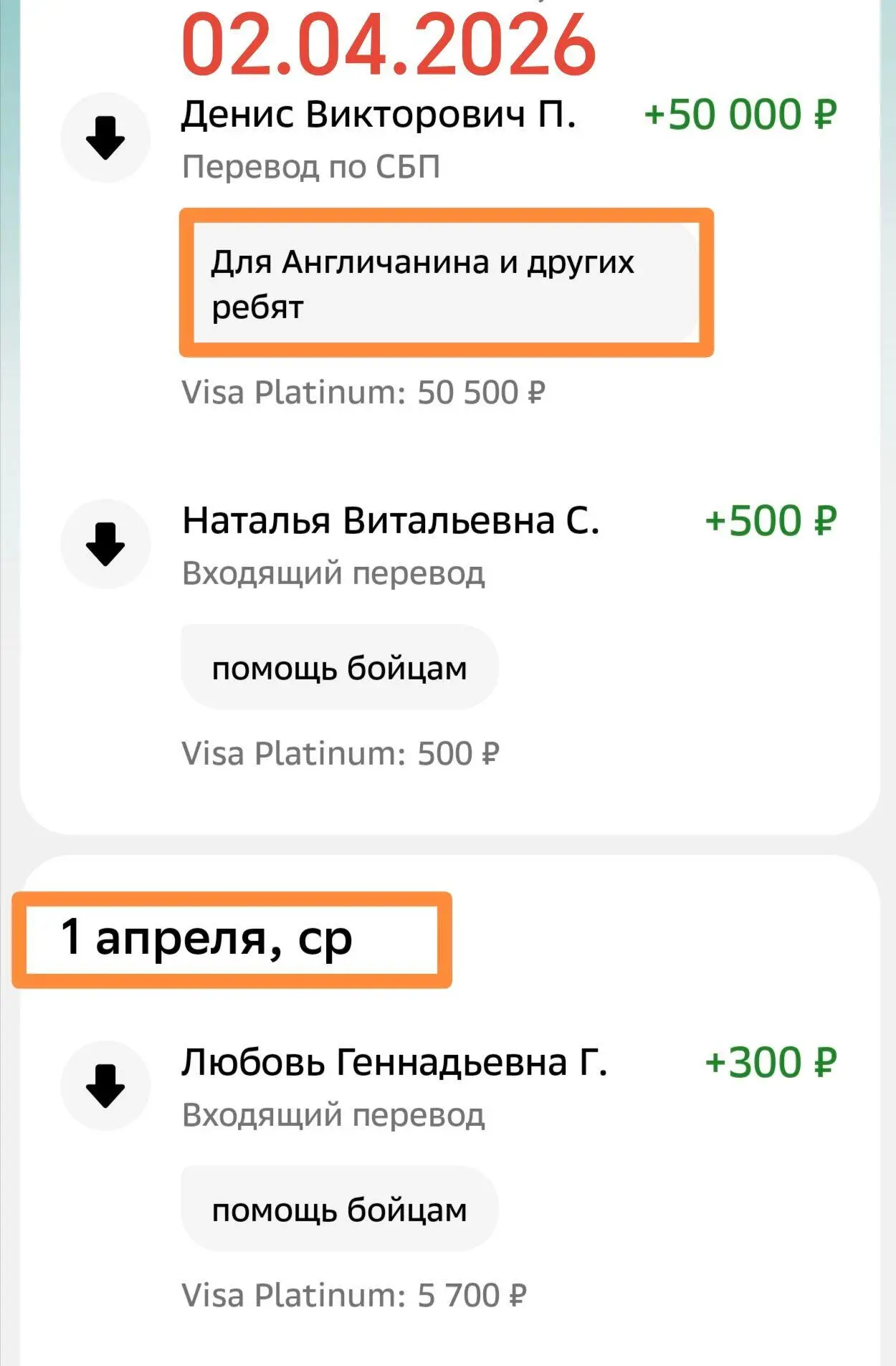896x1366 pixels.
Task: Click the +50 000 ₽ amount
Action: (740, 115)
